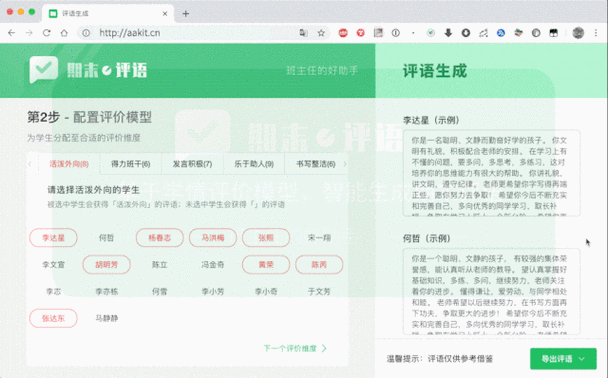Select the 评语生成 browser tab
608x378 pixels.
click(x=107, y=14)
